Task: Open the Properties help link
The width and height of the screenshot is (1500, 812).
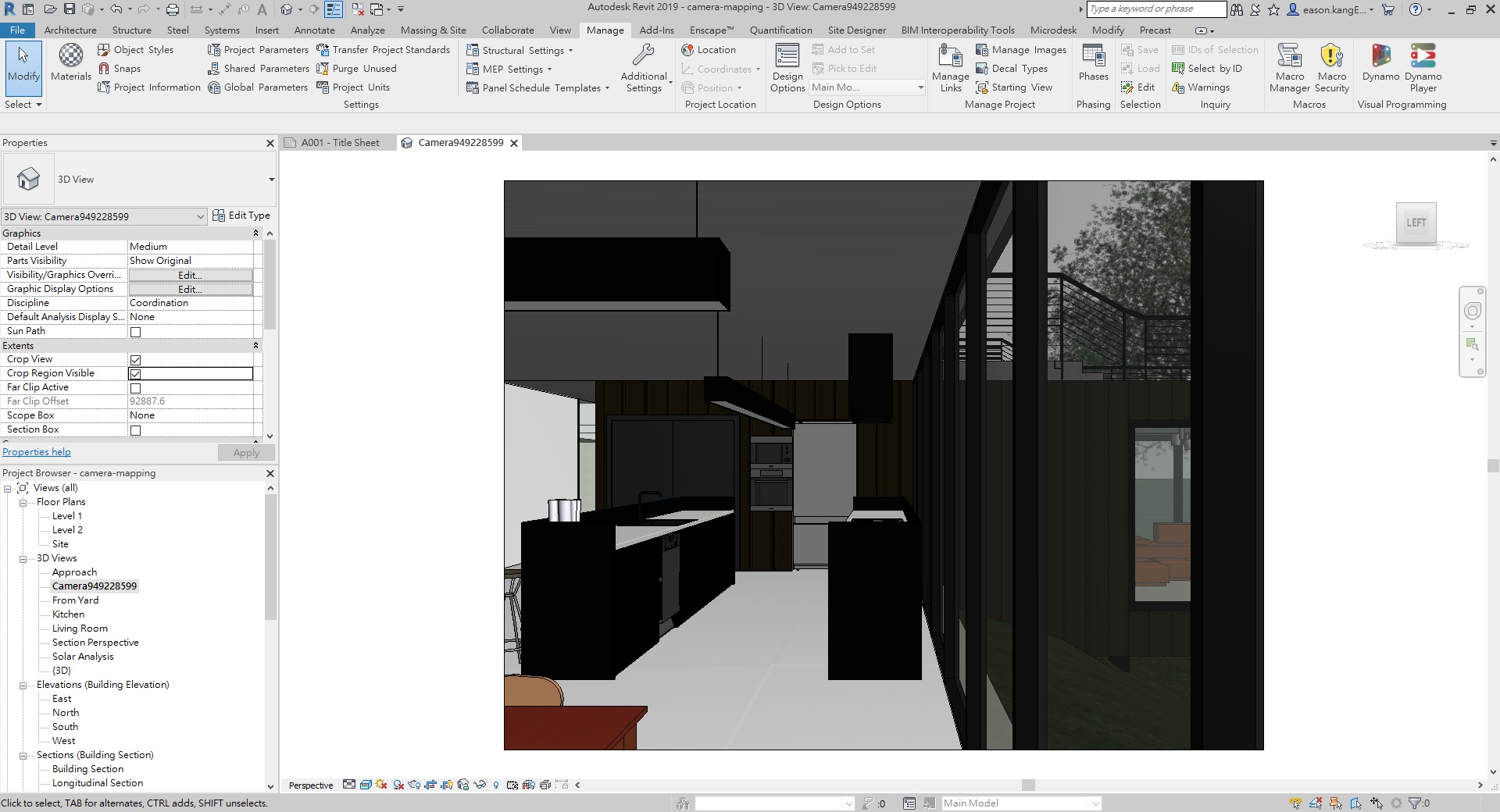Action: [36, 451]
